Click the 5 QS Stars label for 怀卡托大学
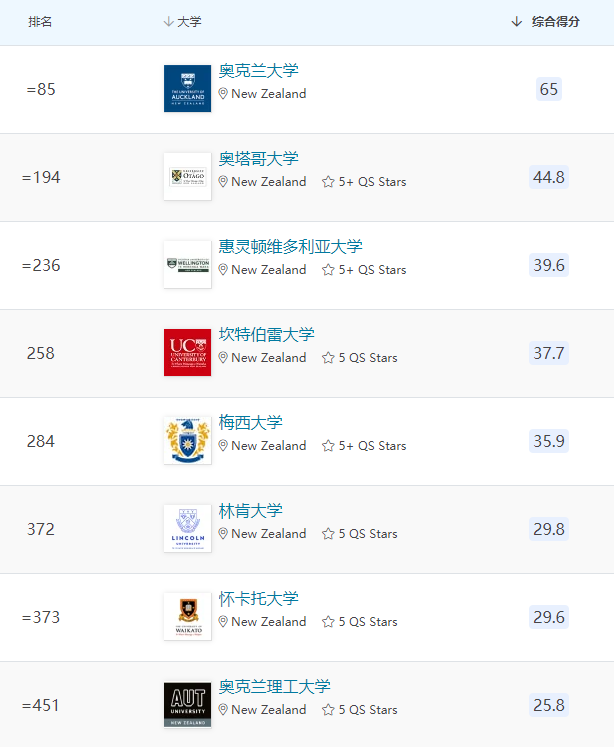 (x=367, y=622)
